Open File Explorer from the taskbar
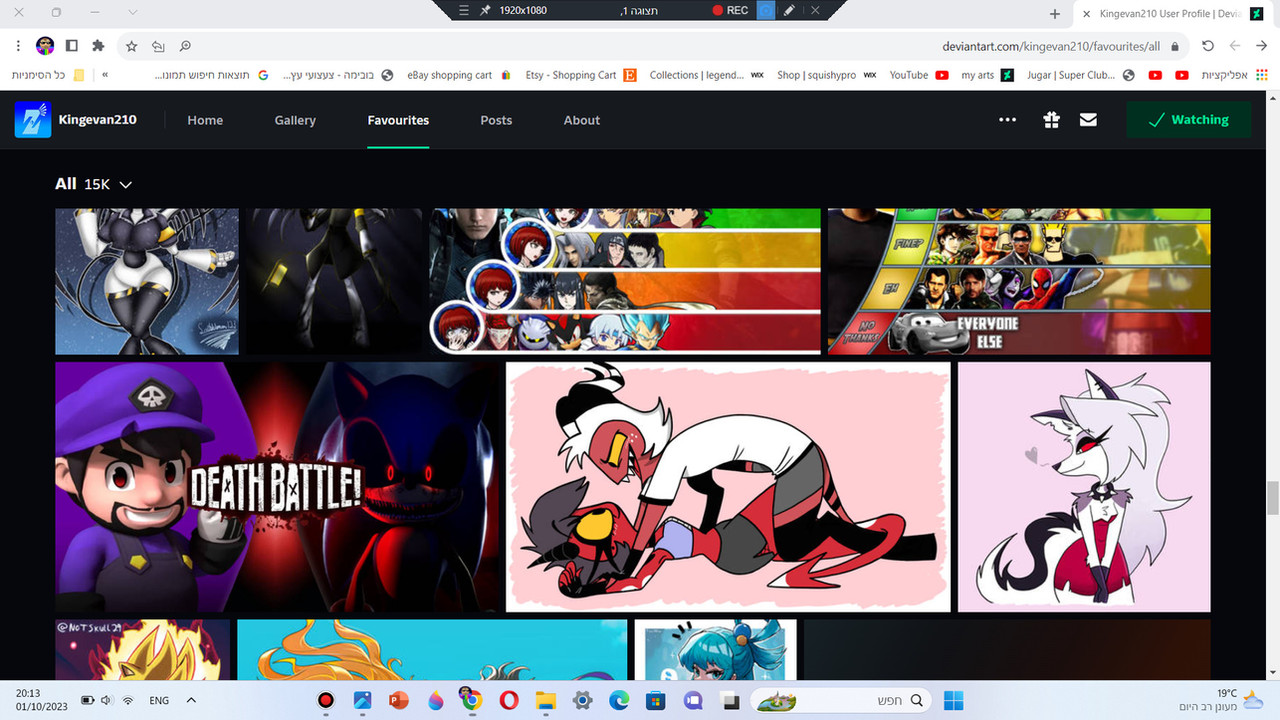 545,700
